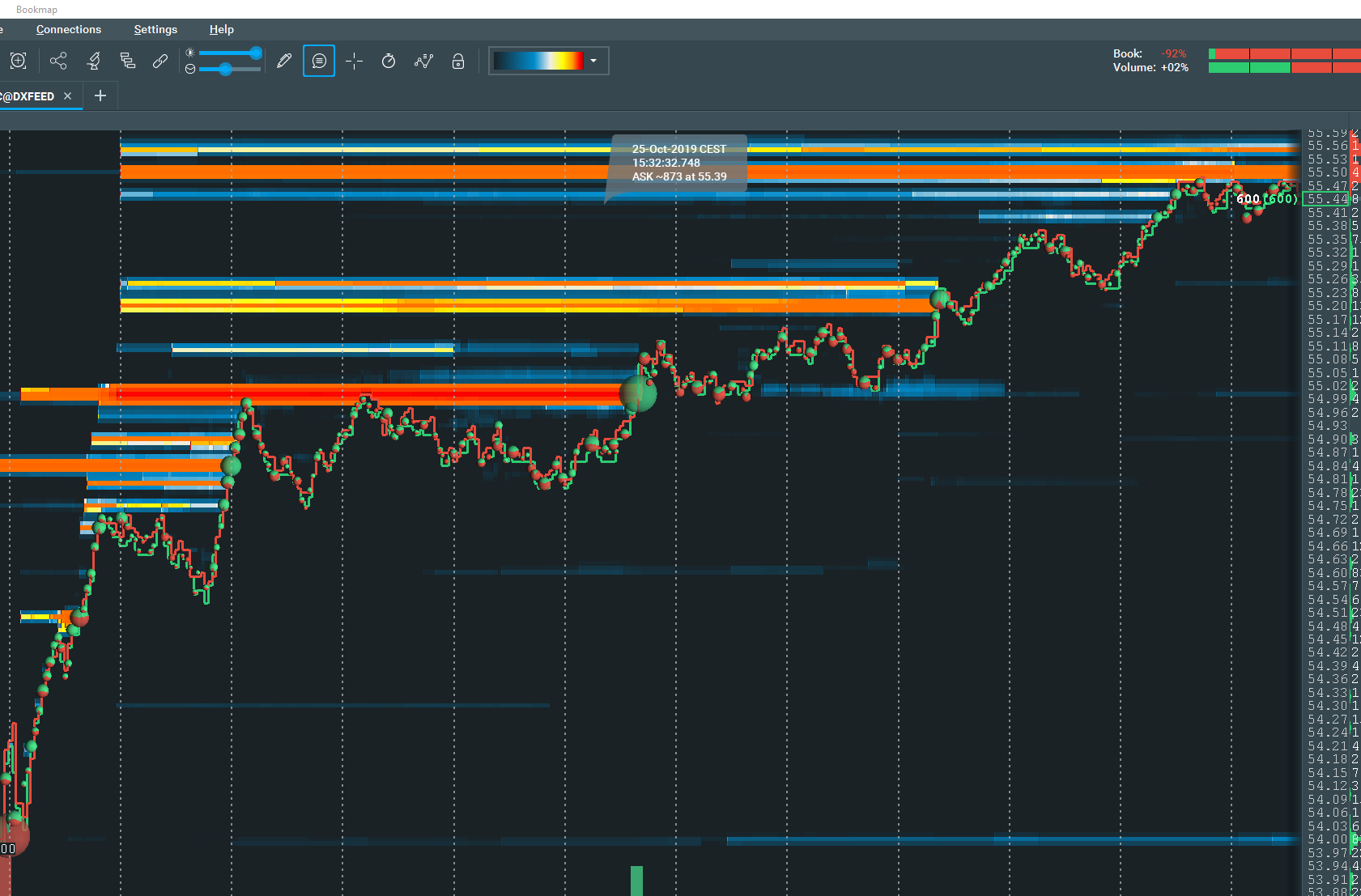Open the microscope analysis tool
Viewport: 1361px width, 896px height.
94,61
